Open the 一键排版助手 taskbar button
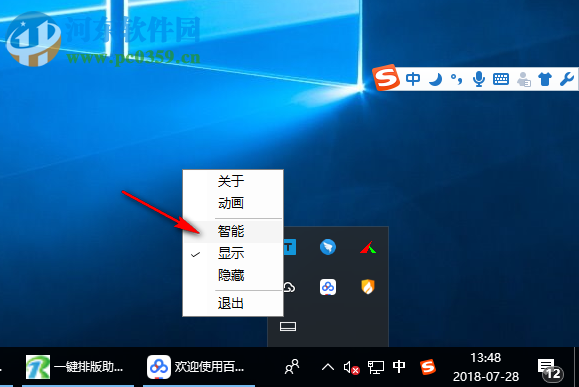This screenshot has width=579, height=387. coord(77,367)
